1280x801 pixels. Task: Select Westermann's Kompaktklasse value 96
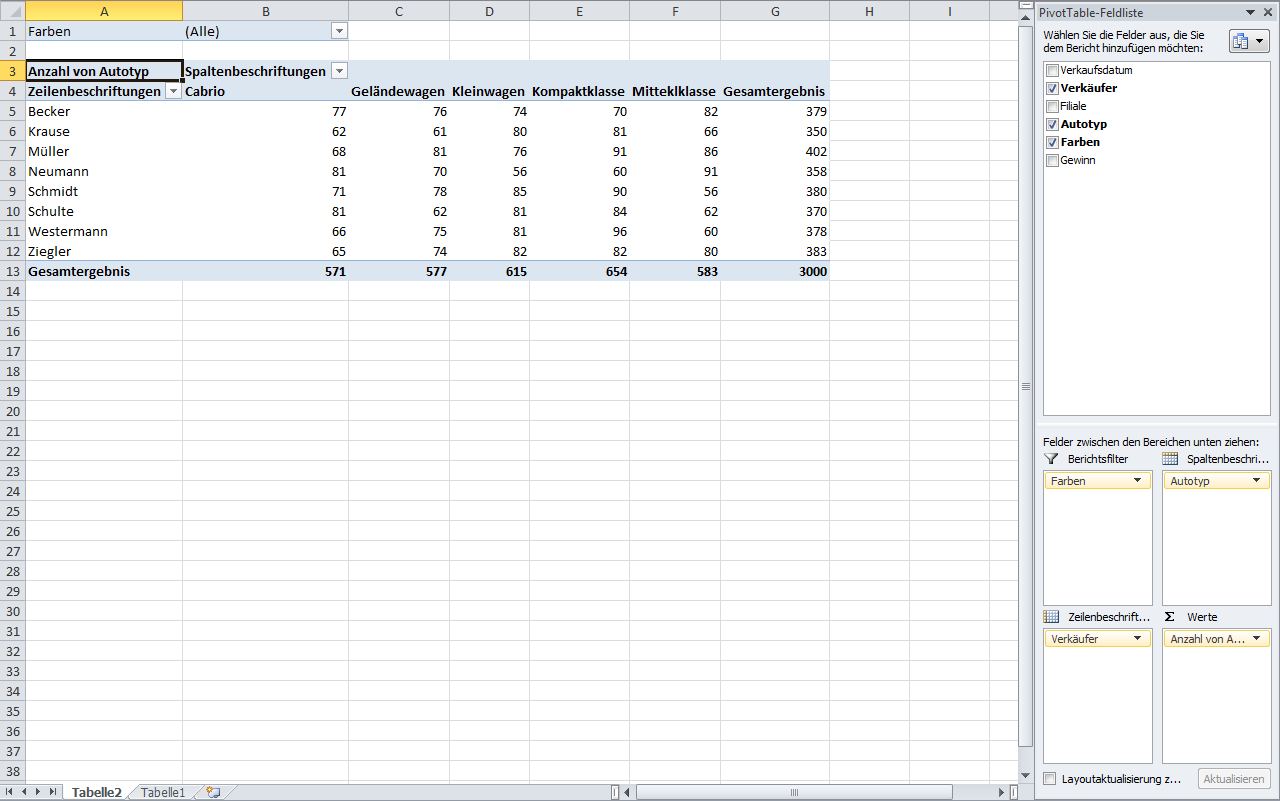580,231
